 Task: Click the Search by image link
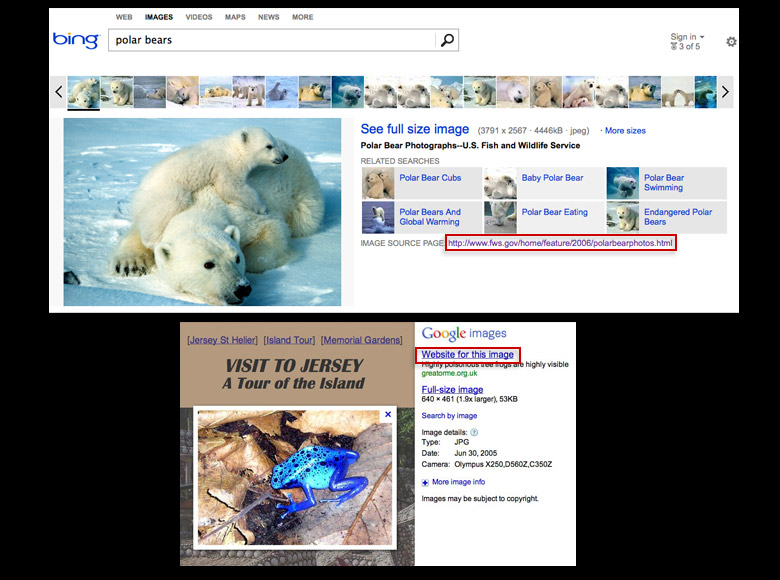449,415
